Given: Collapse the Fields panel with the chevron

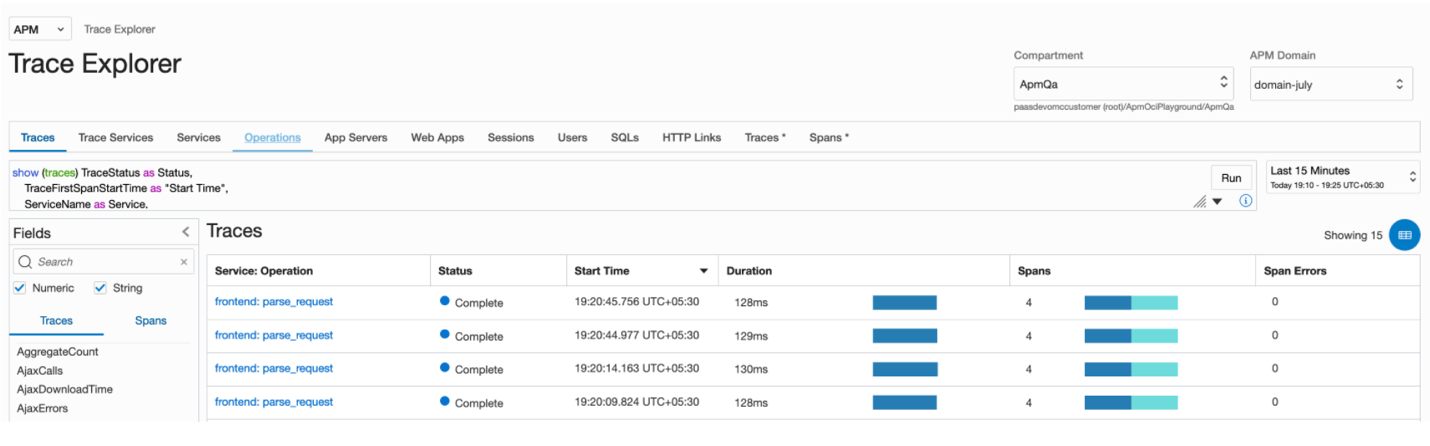Looking at the screenshot, I should (185, 232).
